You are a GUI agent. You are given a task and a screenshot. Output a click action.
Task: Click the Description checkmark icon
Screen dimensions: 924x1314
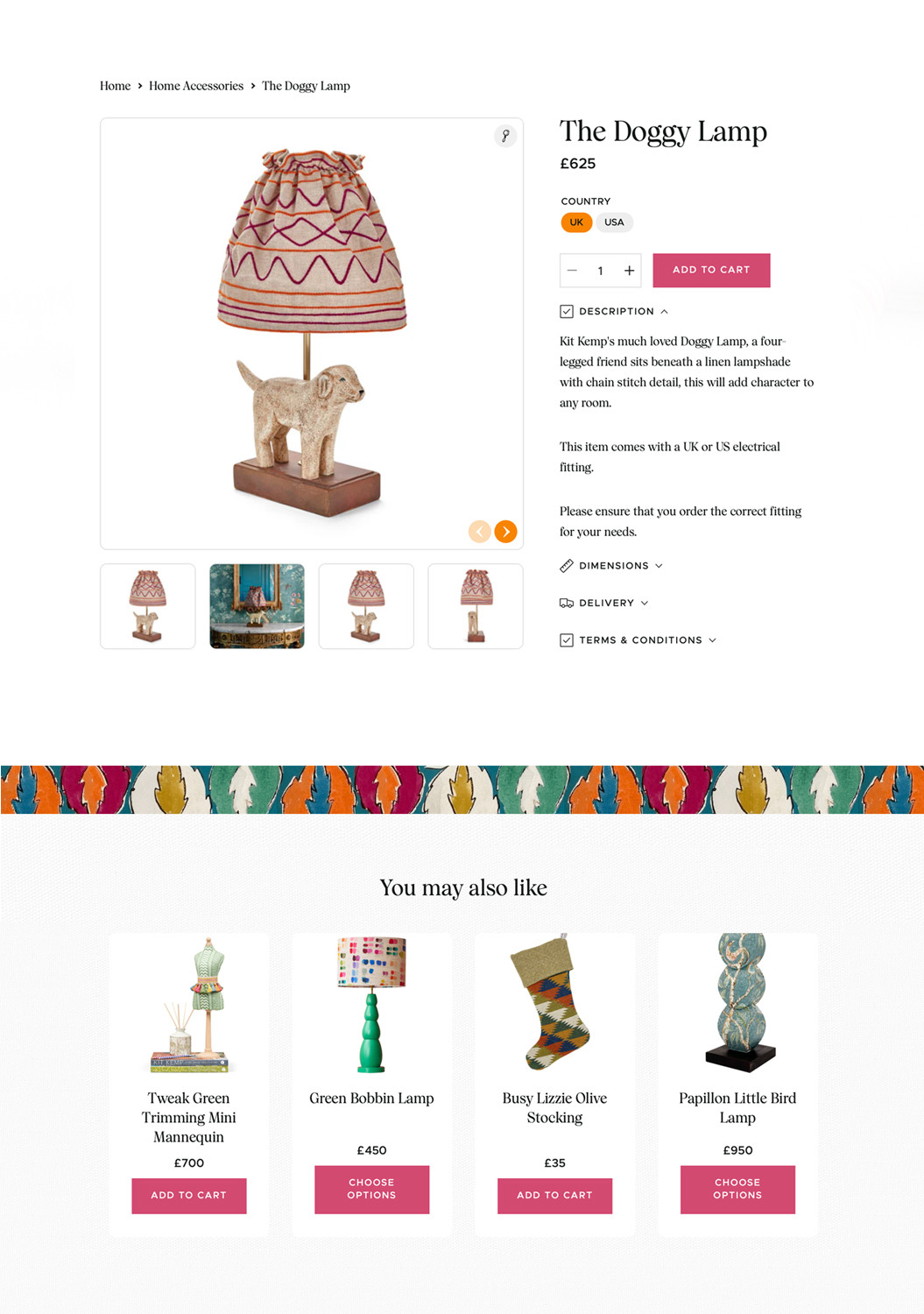(567, 311)
